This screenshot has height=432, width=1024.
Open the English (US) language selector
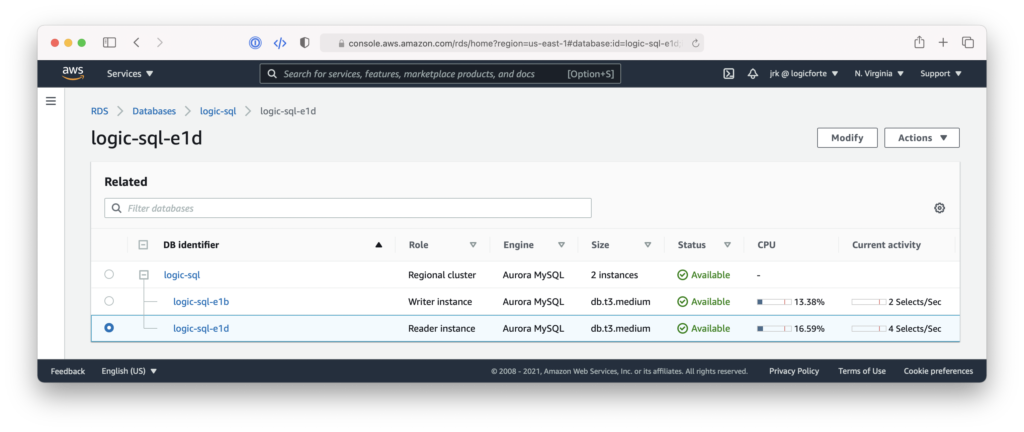pyautogui.click(x=129, y=371)
